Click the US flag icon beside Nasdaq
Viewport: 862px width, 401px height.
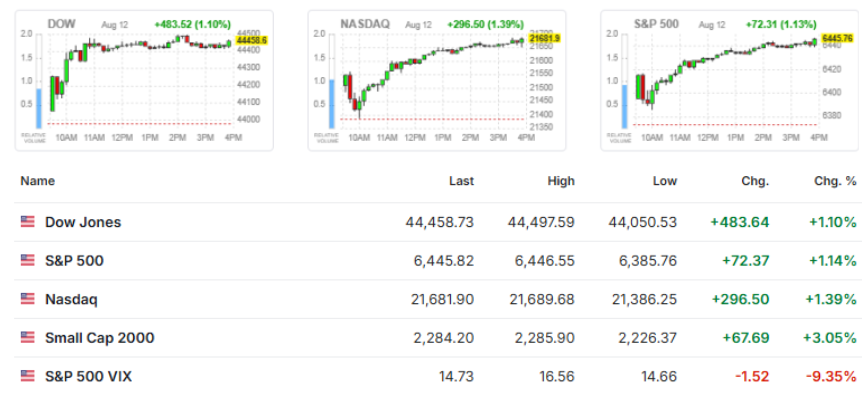coord(27,299)
